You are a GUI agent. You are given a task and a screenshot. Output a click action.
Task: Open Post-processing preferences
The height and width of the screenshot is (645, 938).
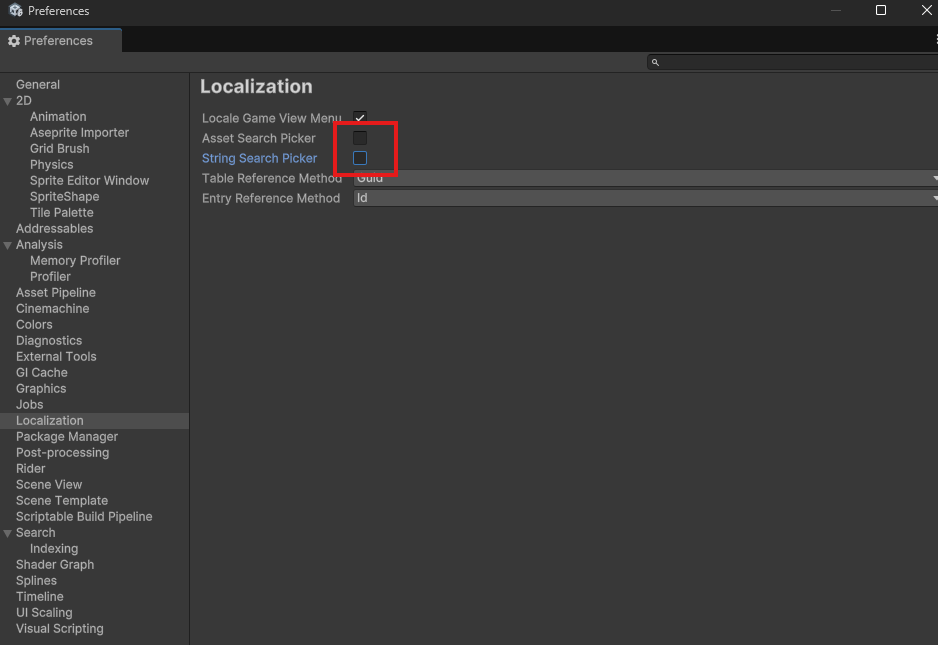pos(63,453)
